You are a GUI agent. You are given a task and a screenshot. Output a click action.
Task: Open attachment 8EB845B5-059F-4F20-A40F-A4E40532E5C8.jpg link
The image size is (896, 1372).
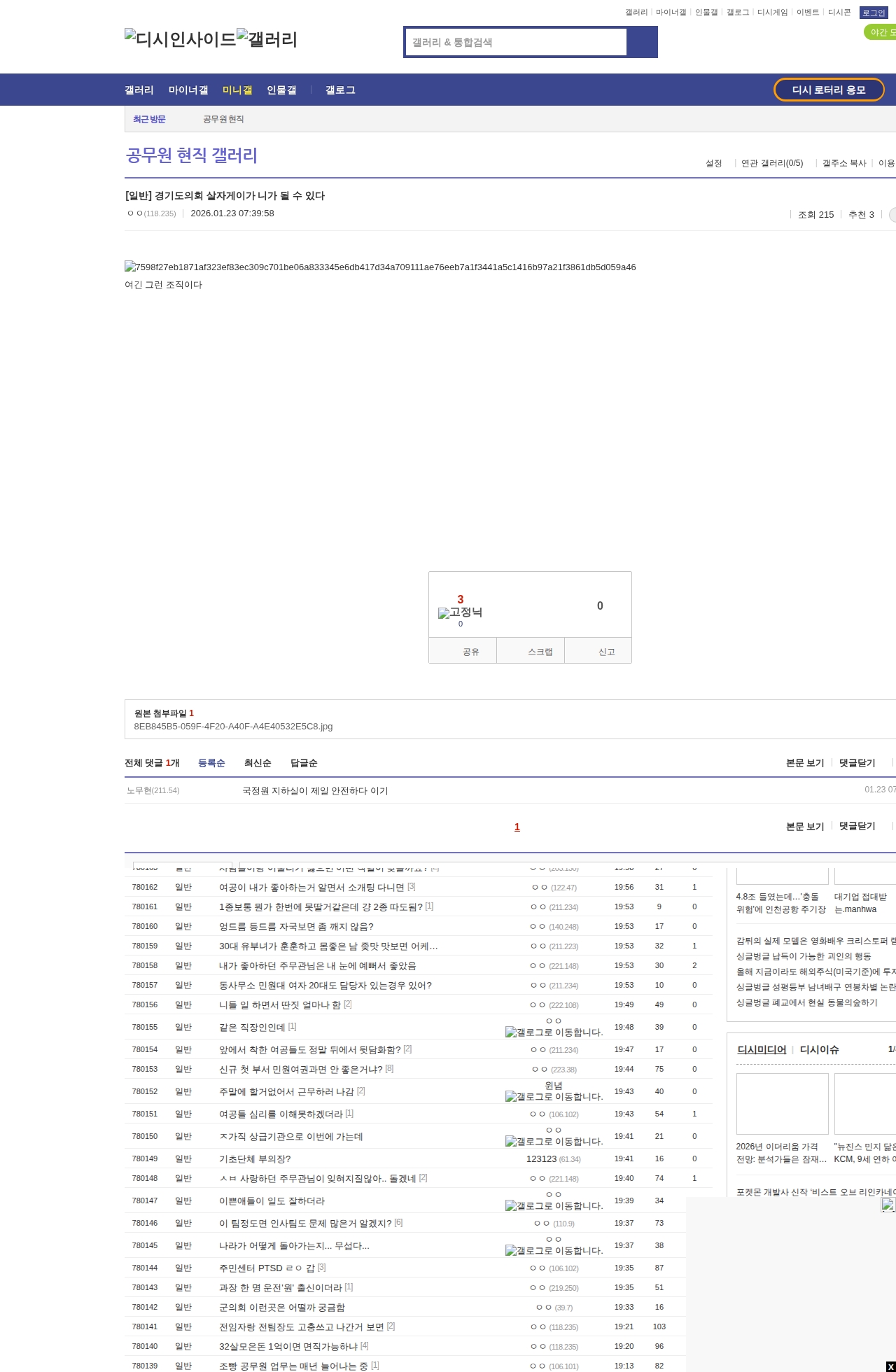(233, 726)
